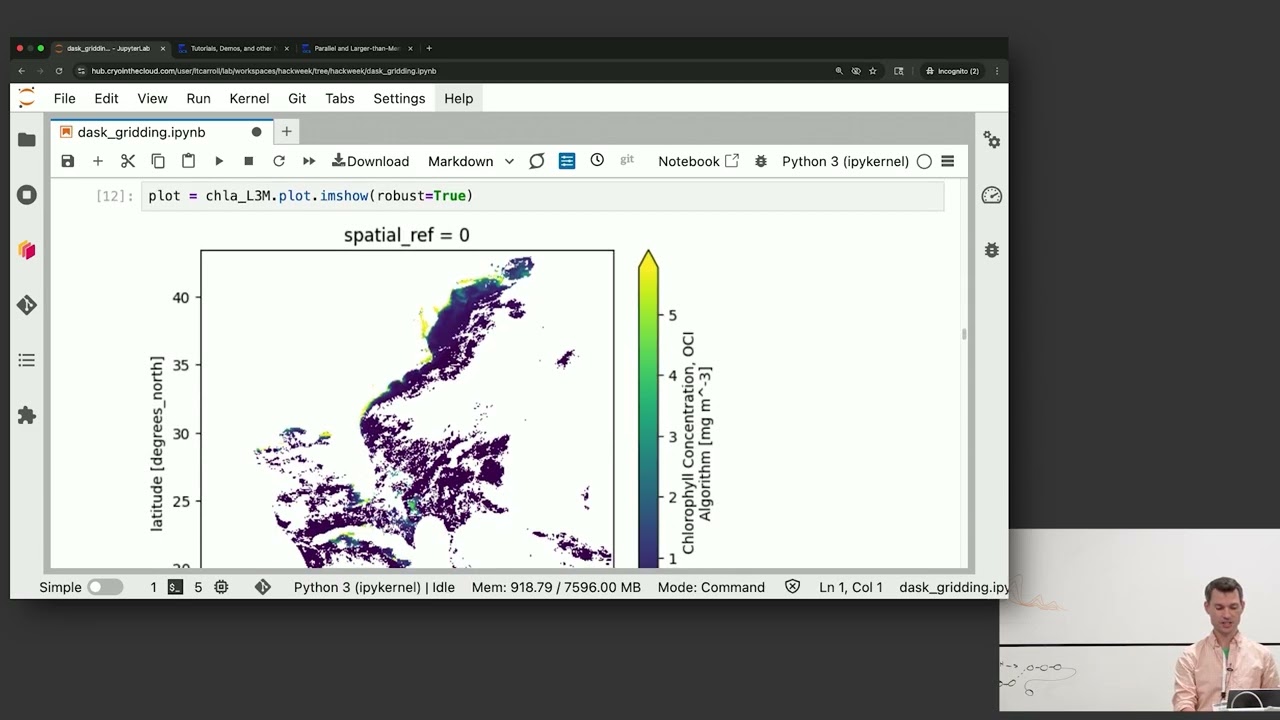Click Mode: Command in status bar
Viewport: 1280px width, 720px height.
pos(711,587)
